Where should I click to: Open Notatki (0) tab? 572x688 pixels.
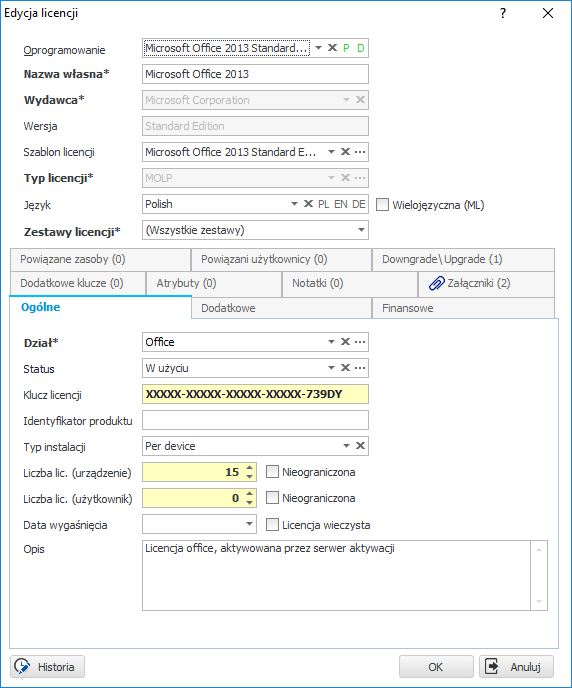coord(350,283)
